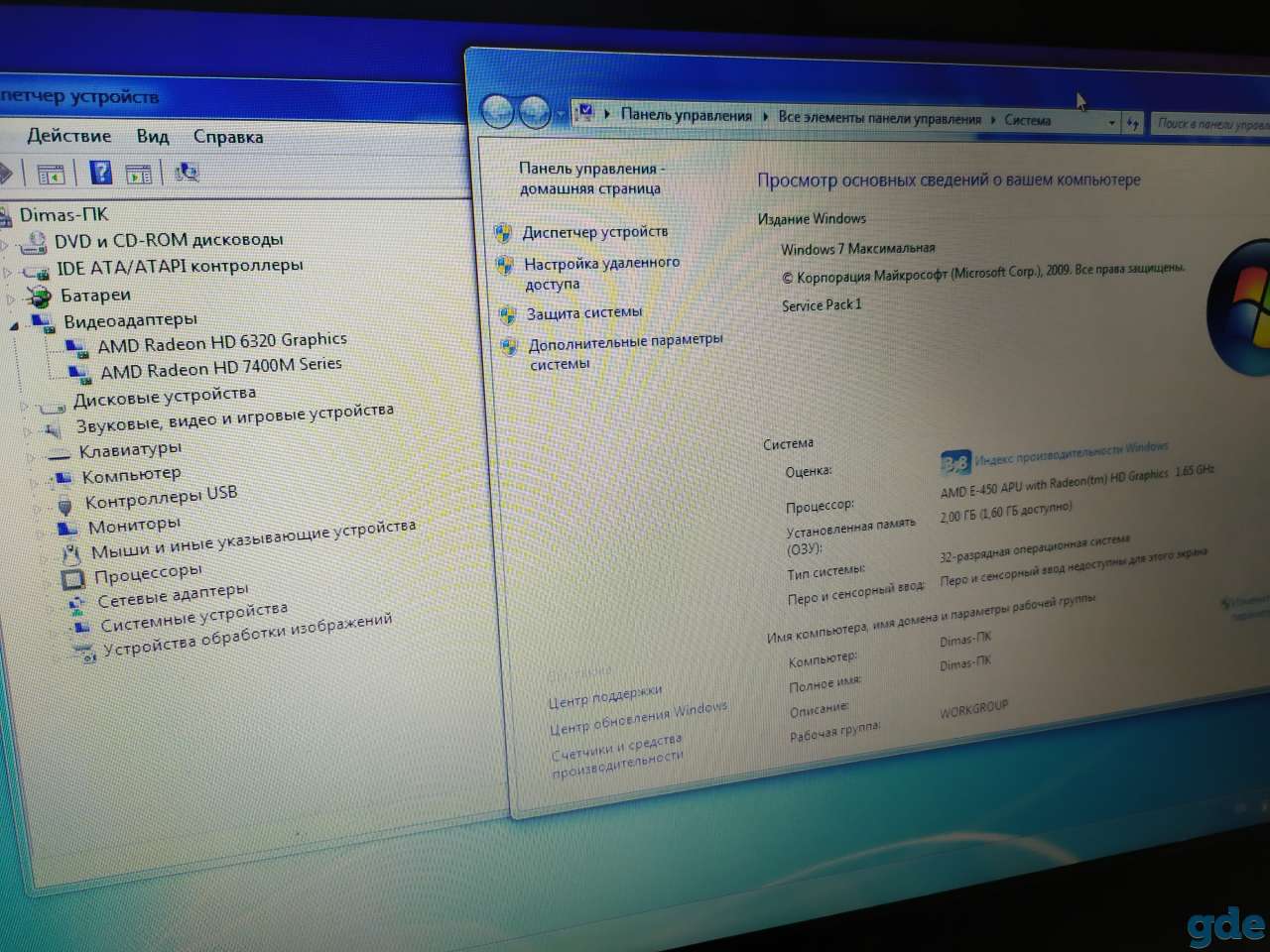Expand the Дисковые устройства branch arrow
The image size is (1270, 952).
coord(25,406)
